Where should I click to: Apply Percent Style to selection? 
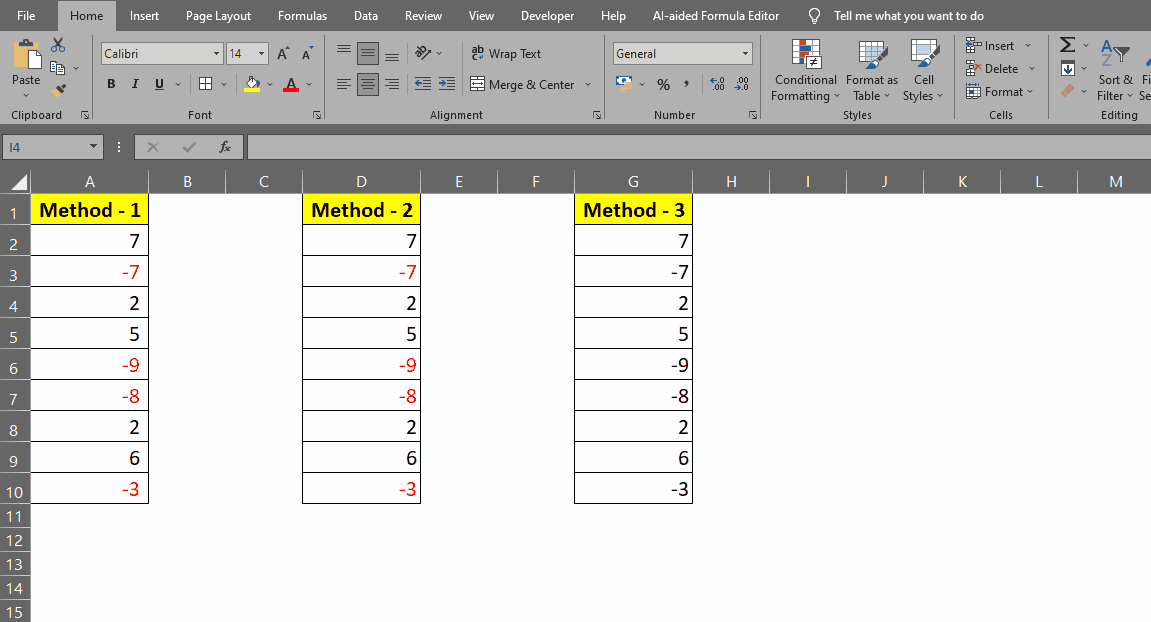click(x=663, y=84)
